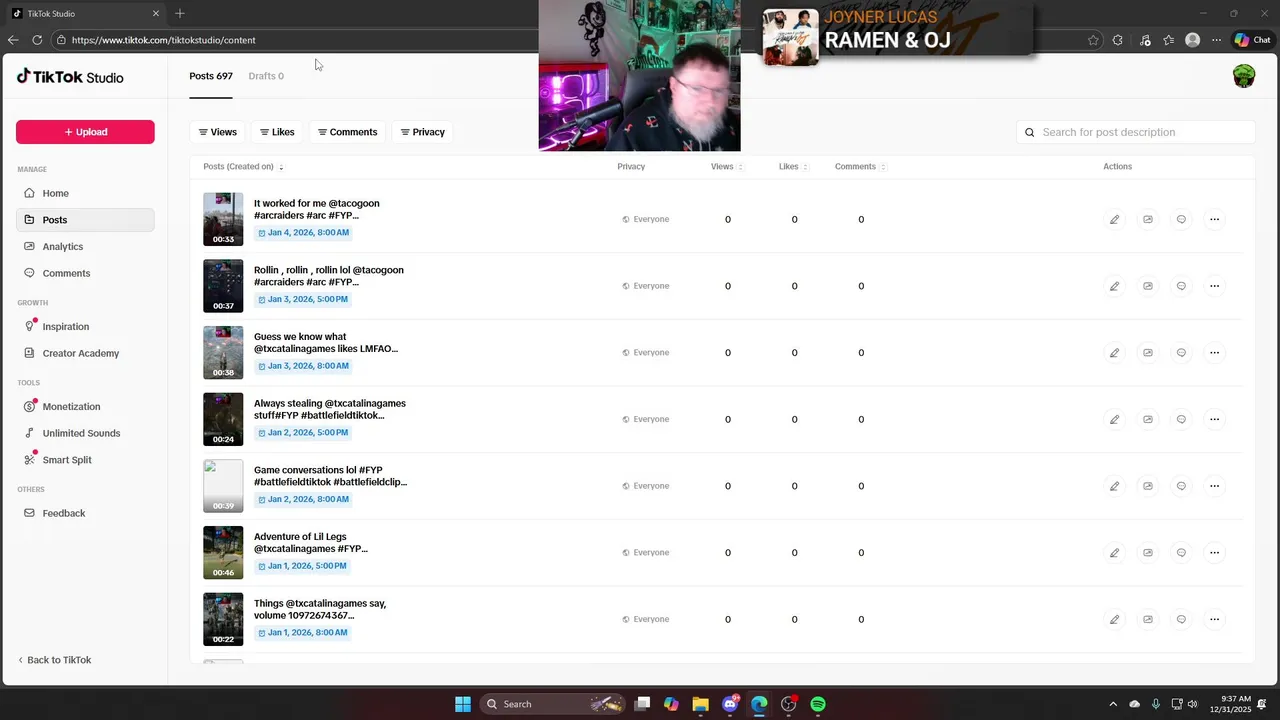
Task: Open comments for "It worked for me" post
Action: 1181,219
